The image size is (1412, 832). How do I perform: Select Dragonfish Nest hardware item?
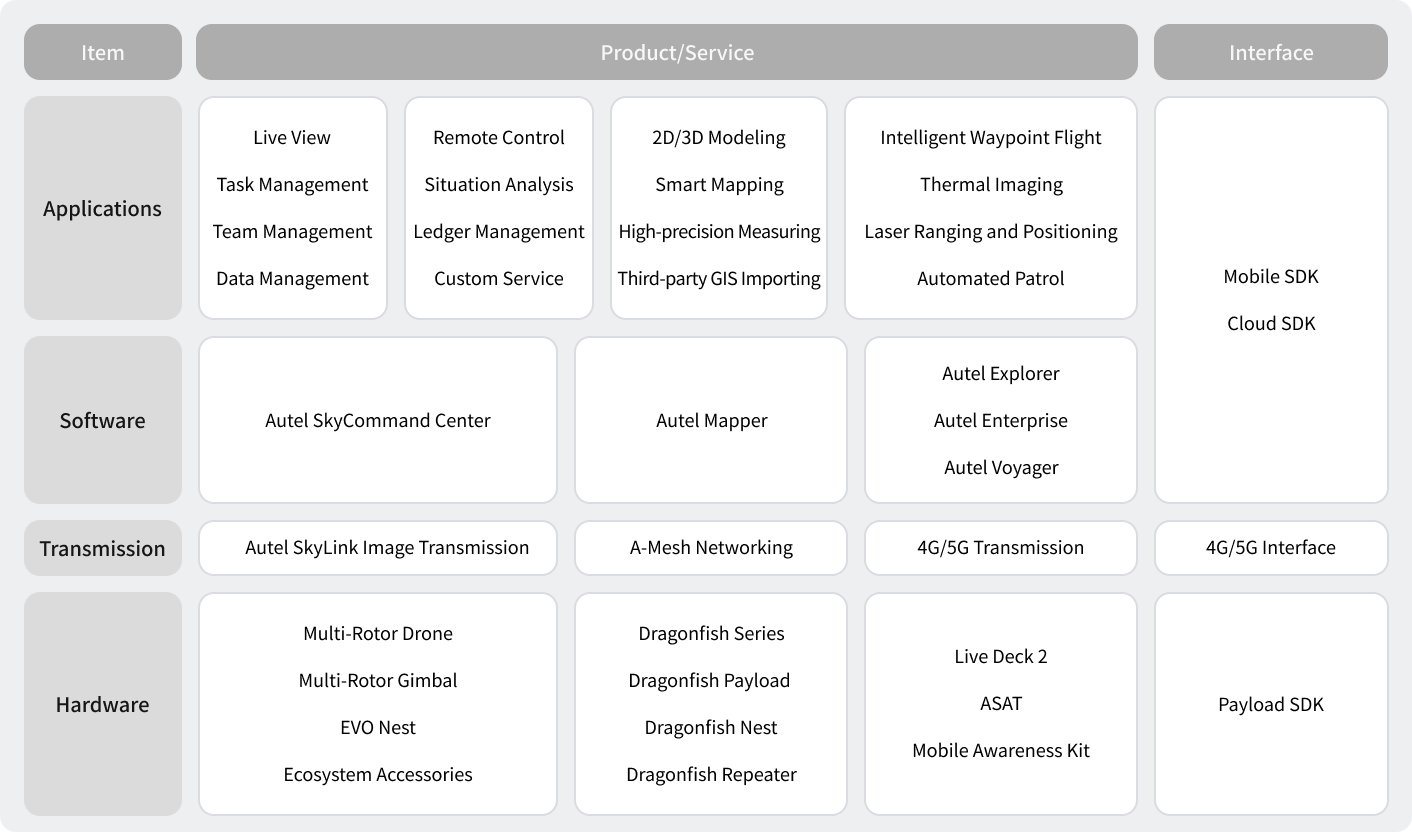(711, 727)
